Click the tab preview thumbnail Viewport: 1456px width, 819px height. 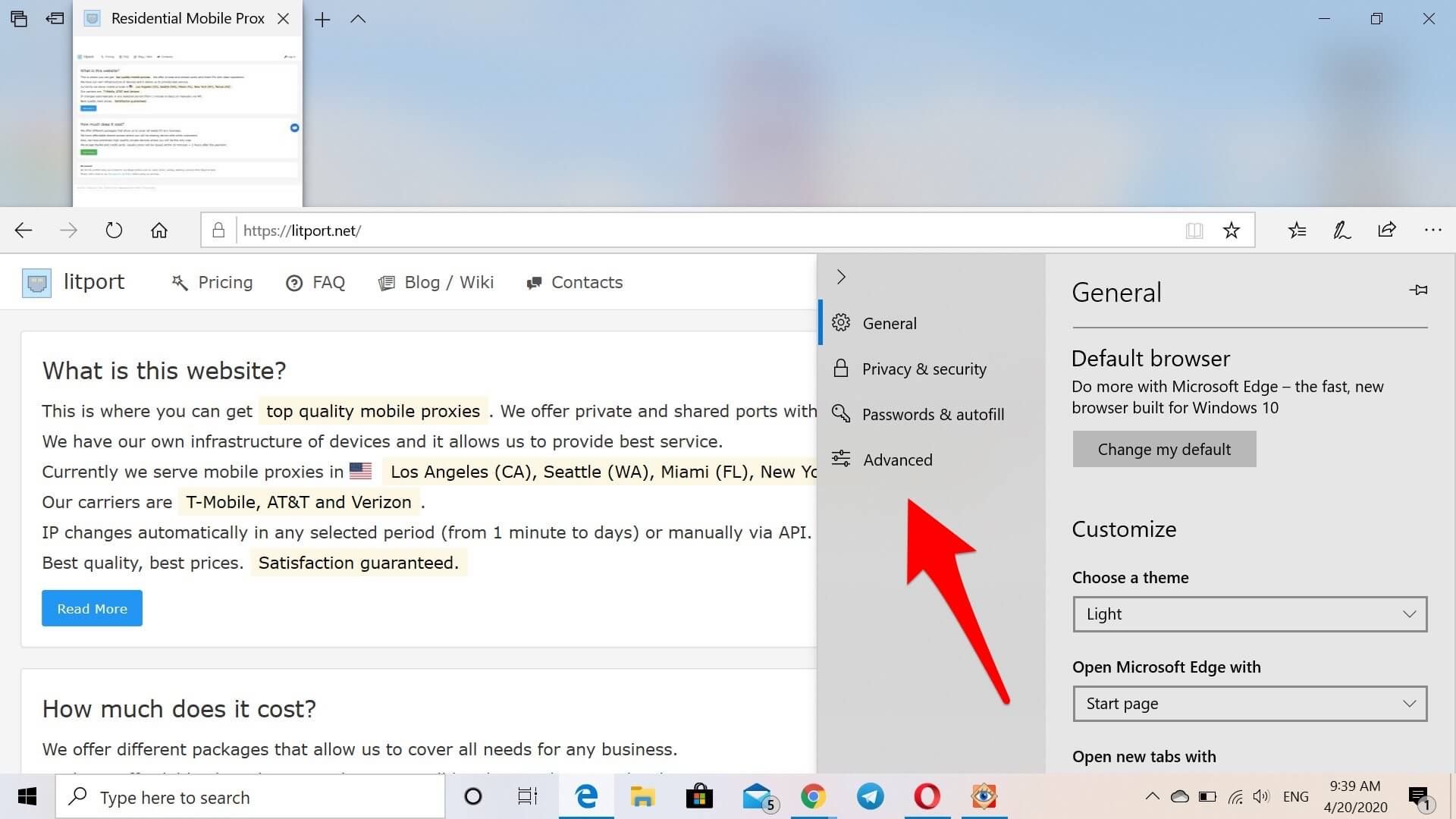[x=187, y=122]
